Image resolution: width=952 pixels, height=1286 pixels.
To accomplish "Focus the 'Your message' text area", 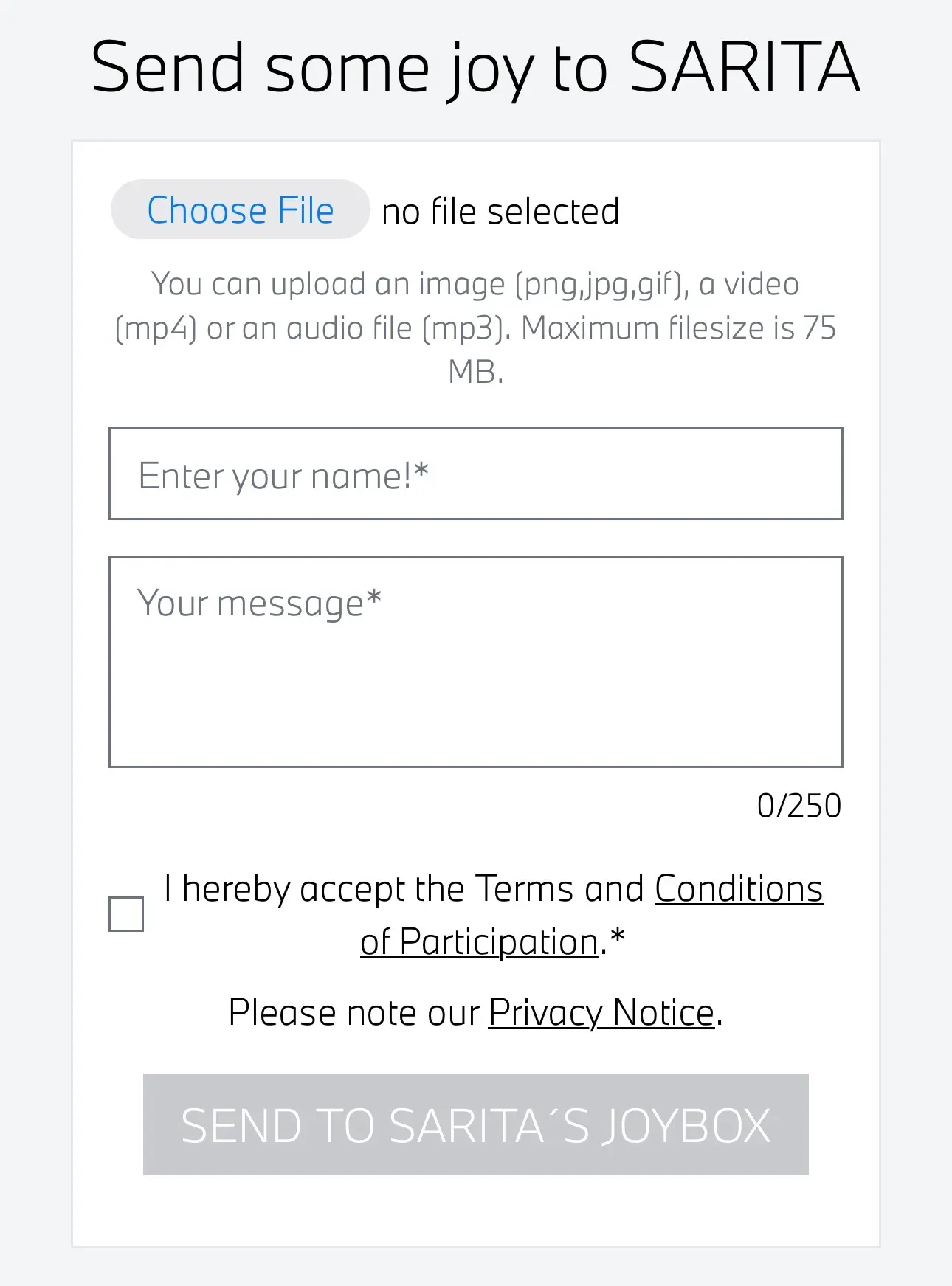I will point(476,662).
